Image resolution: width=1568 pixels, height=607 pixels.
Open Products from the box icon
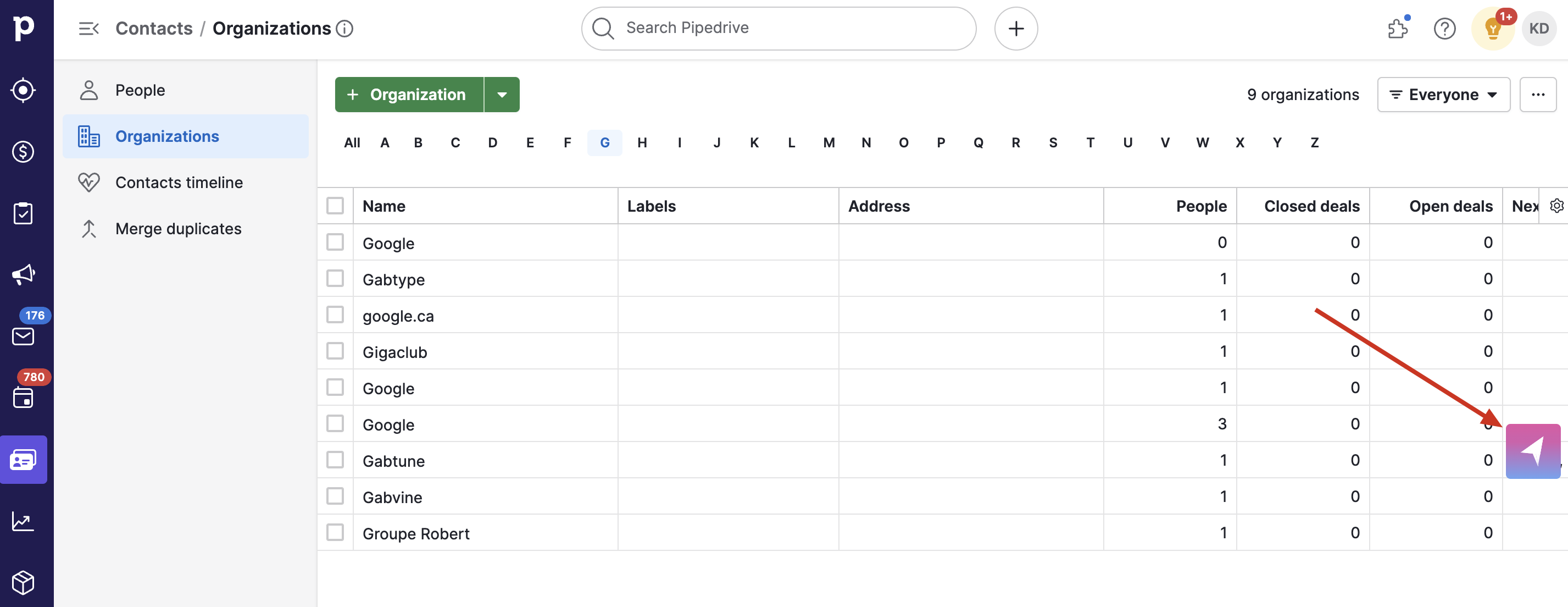click(x=23, y=582)
